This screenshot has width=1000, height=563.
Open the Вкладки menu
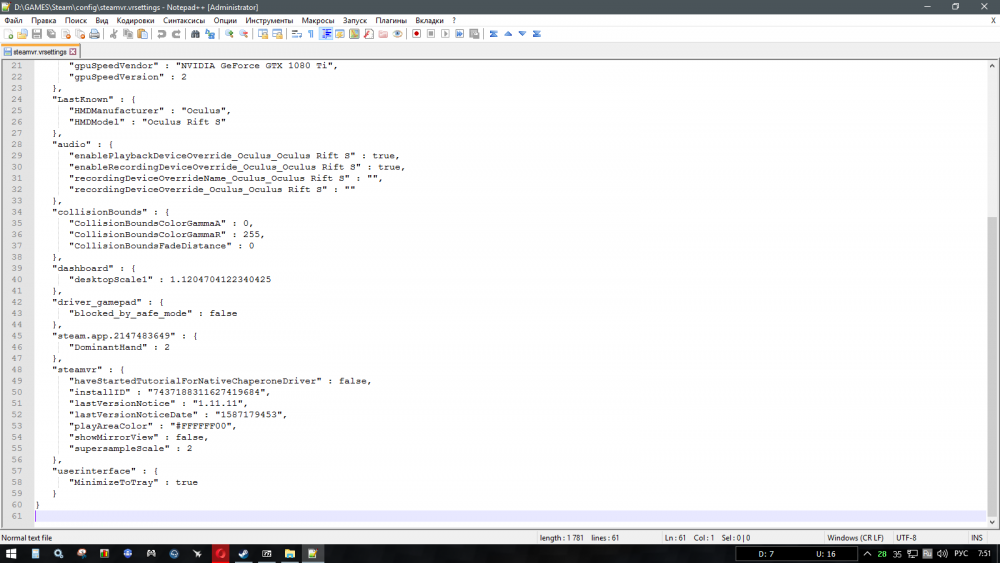click(x=429, y=20)
